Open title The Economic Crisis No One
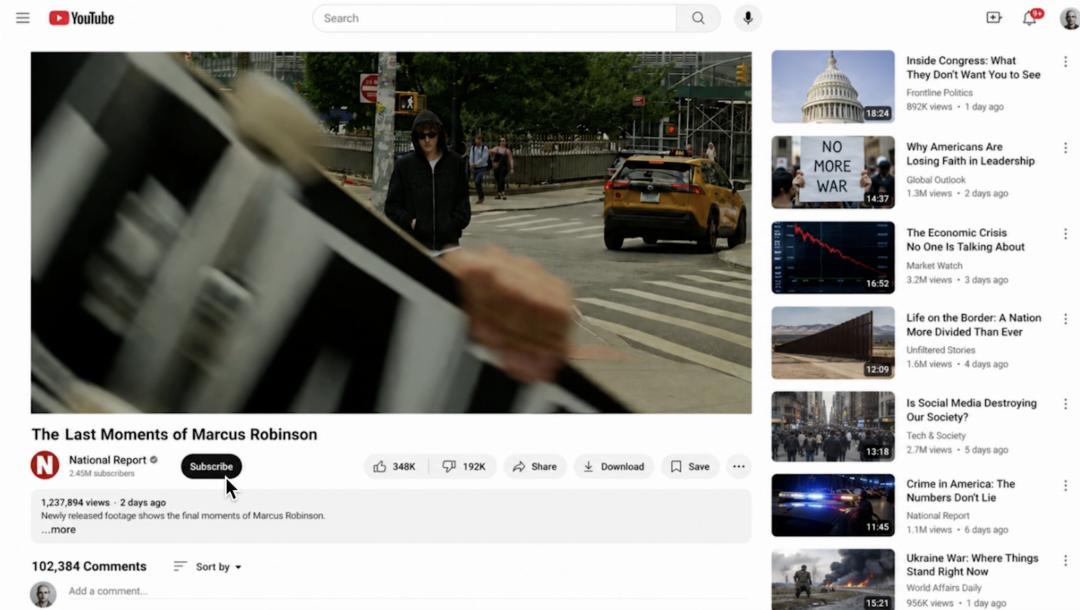The image size is (1080, 610). click(965, 240)
